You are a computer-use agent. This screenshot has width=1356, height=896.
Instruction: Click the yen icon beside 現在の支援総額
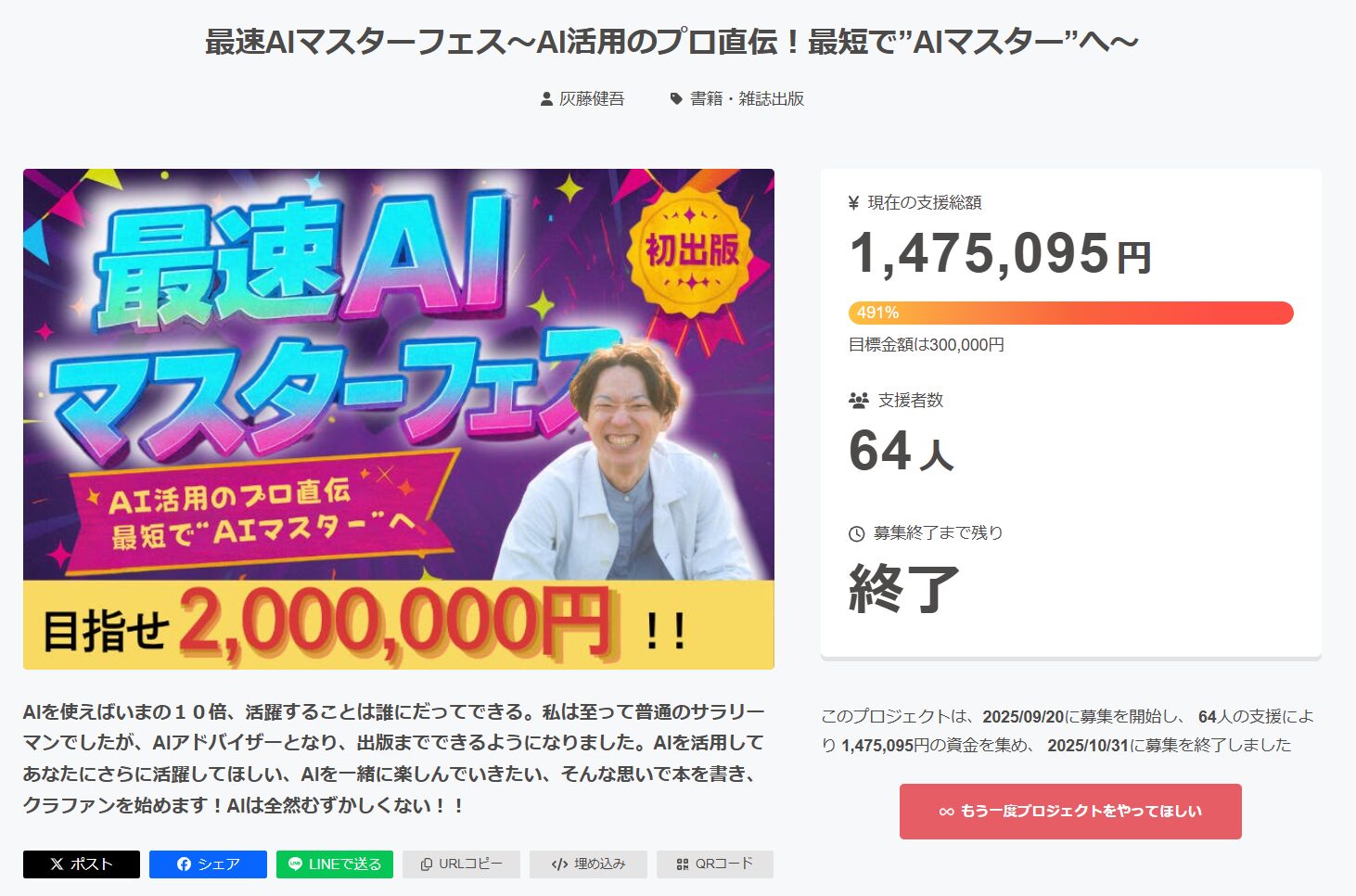coord(853,203)
